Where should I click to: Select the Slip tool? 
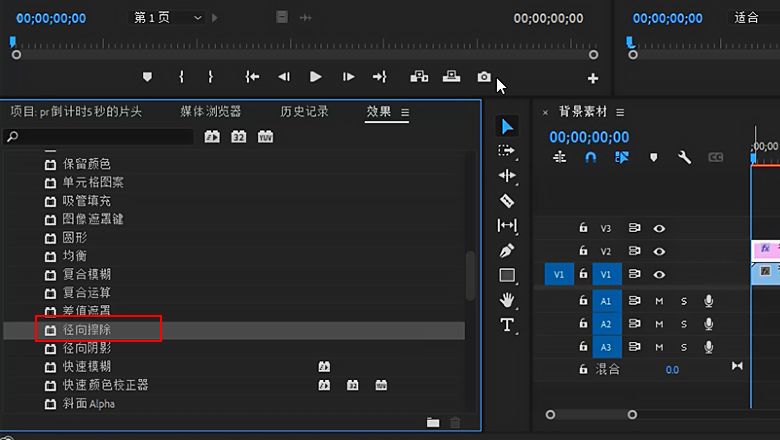pyautogui.click(x=507, y=225)
